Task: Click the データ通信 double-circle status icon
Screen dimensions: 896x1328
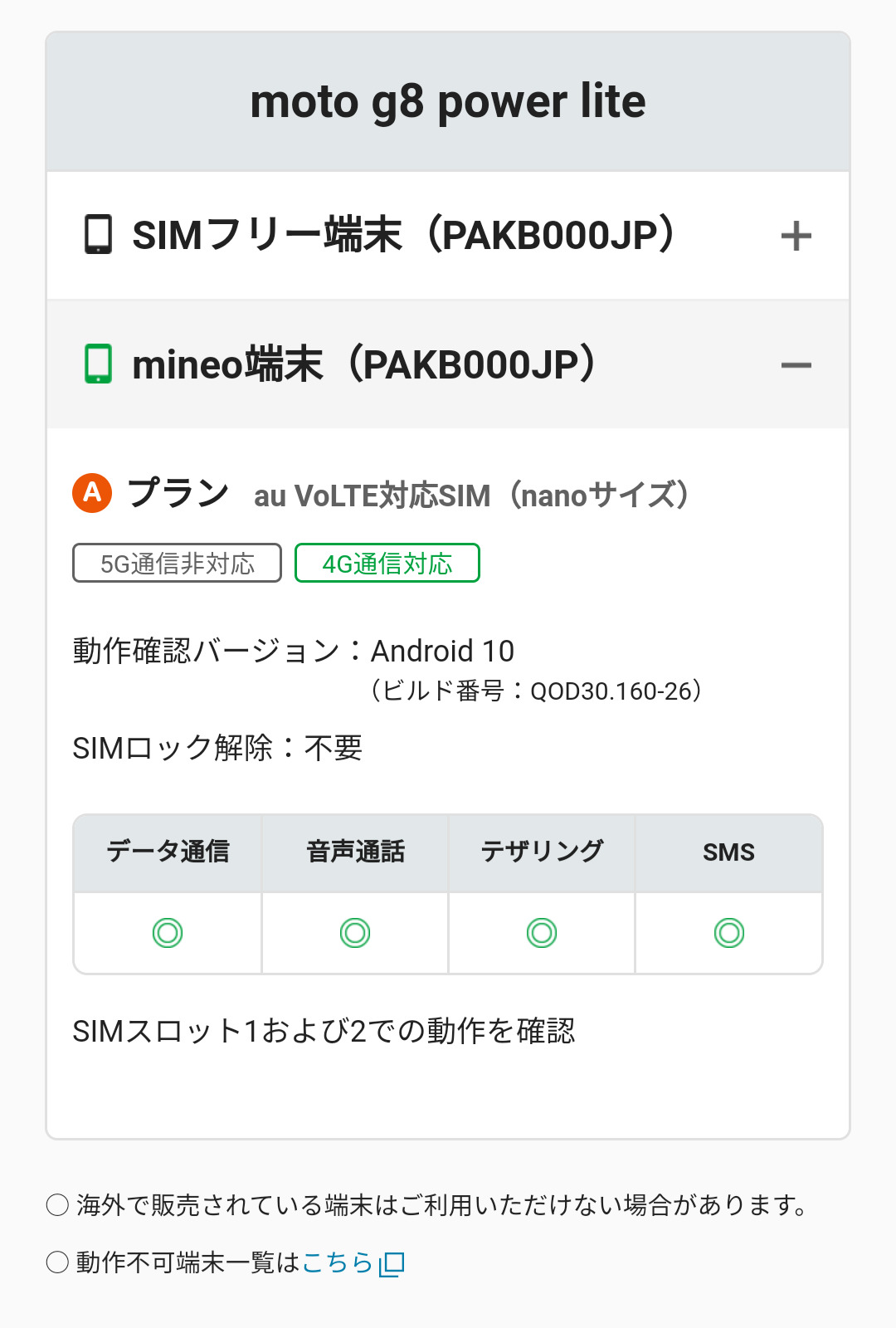Action: tap(168, 933)
